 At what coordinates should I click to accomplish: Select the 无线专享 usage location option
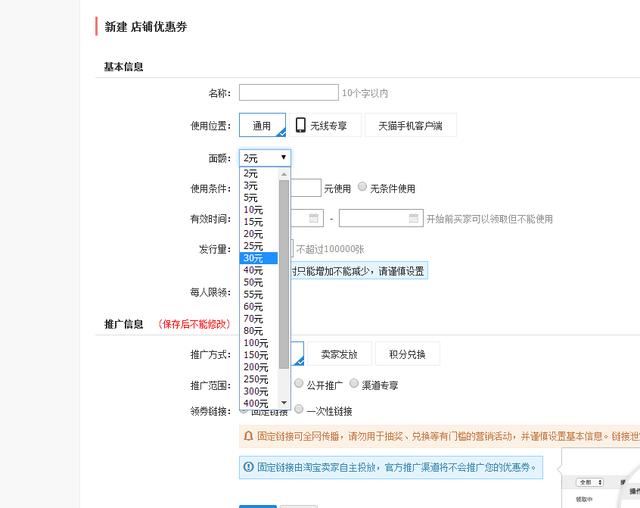(325, 125)
